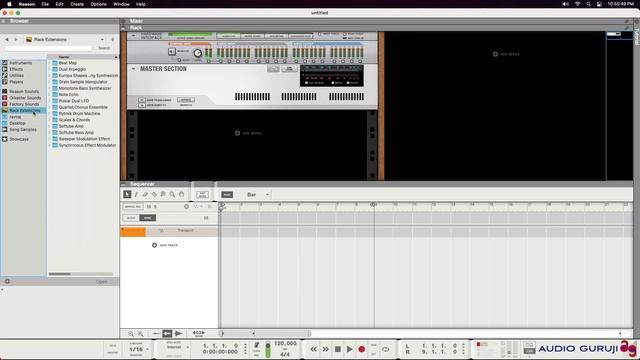This screenshot has width=640, height=360.
Task: Click the Monitor speaker icon in Hardware Interface
Action: pos(172,51)
